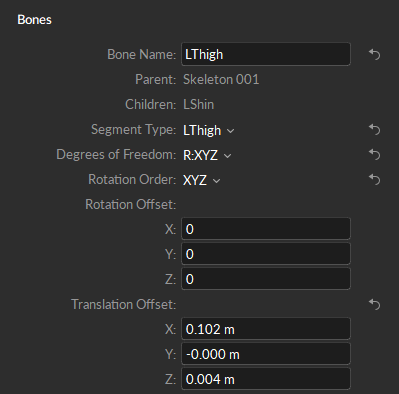
Task: Click the Bone Name label
Action: [x=141, y=54]
